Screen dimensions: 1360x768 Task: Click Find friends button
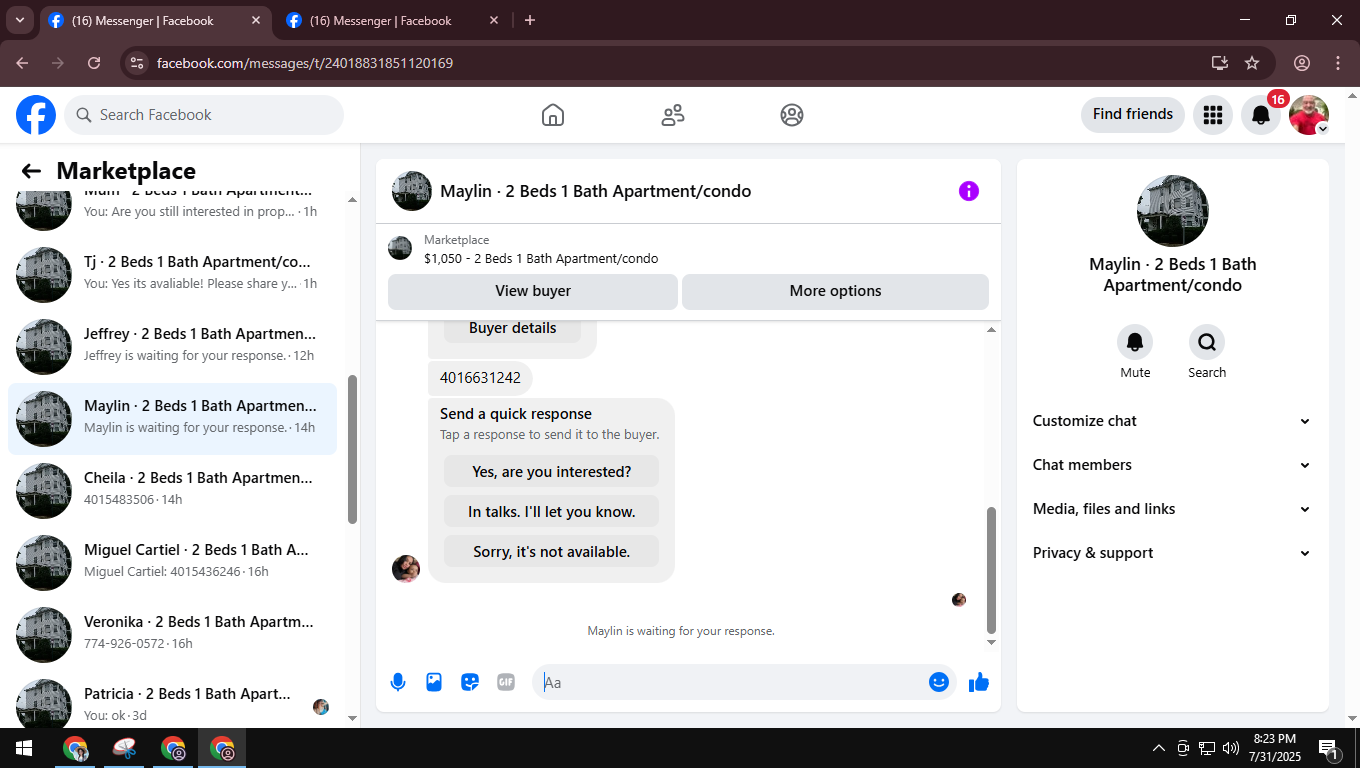click(1133, 114)
